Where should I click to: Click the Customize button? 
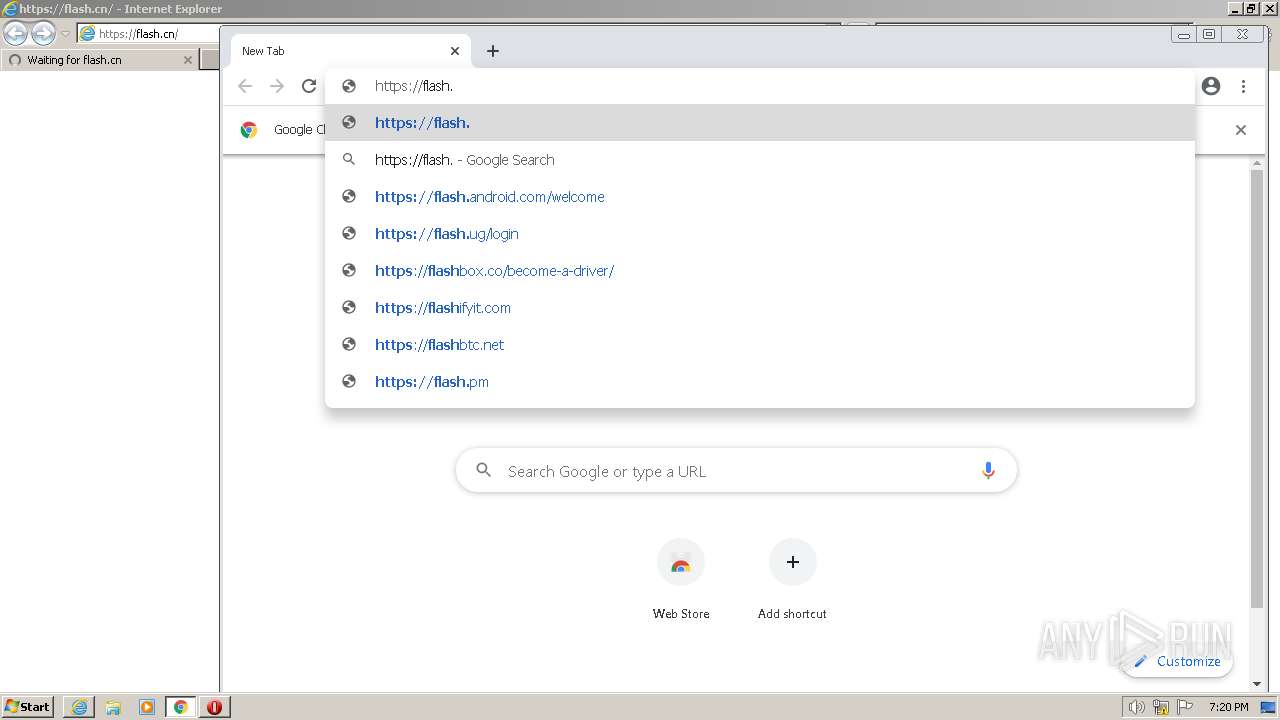pos(1177,661)
